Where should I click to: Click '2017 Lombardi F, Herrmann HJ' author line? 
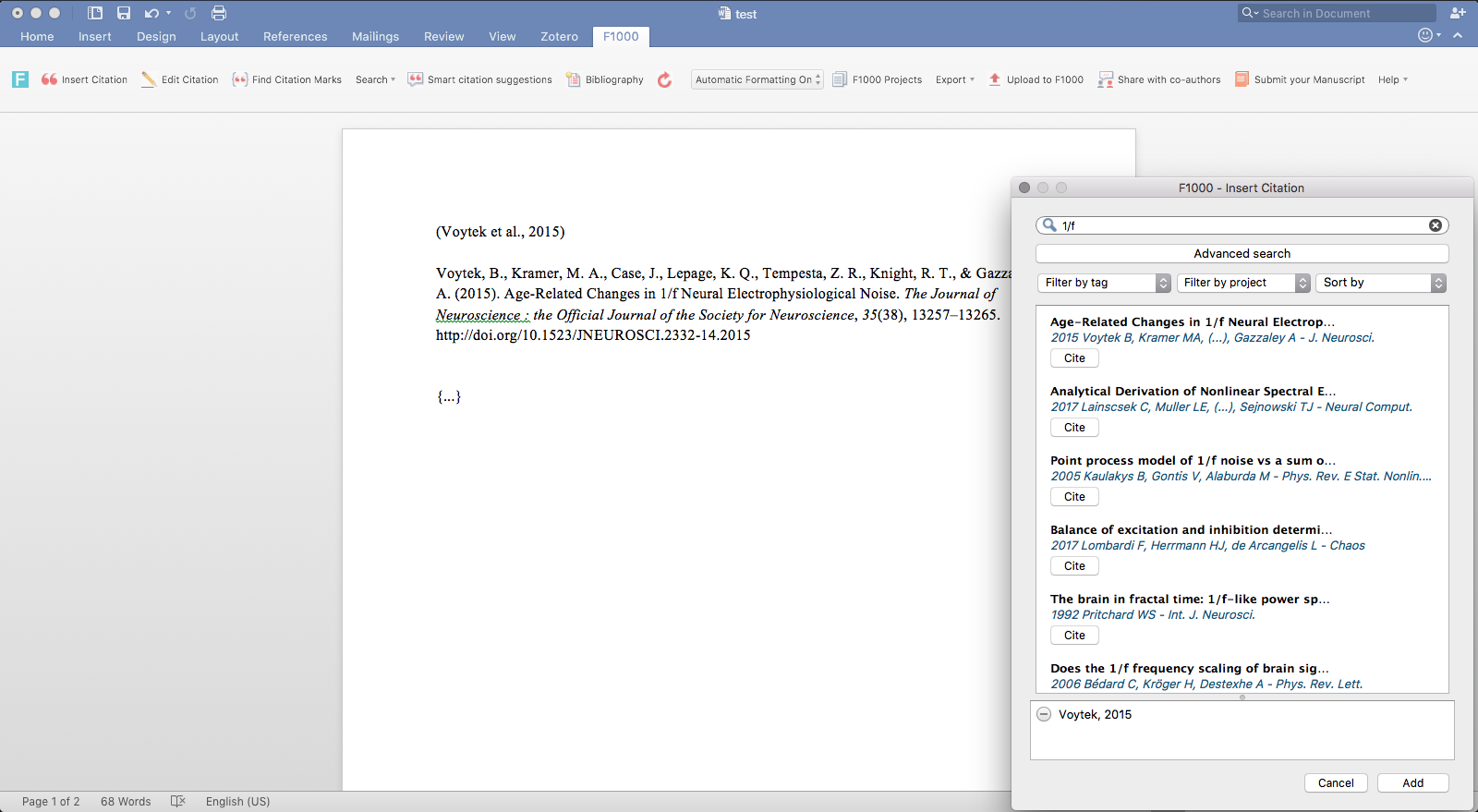[x=1207, y=545]
